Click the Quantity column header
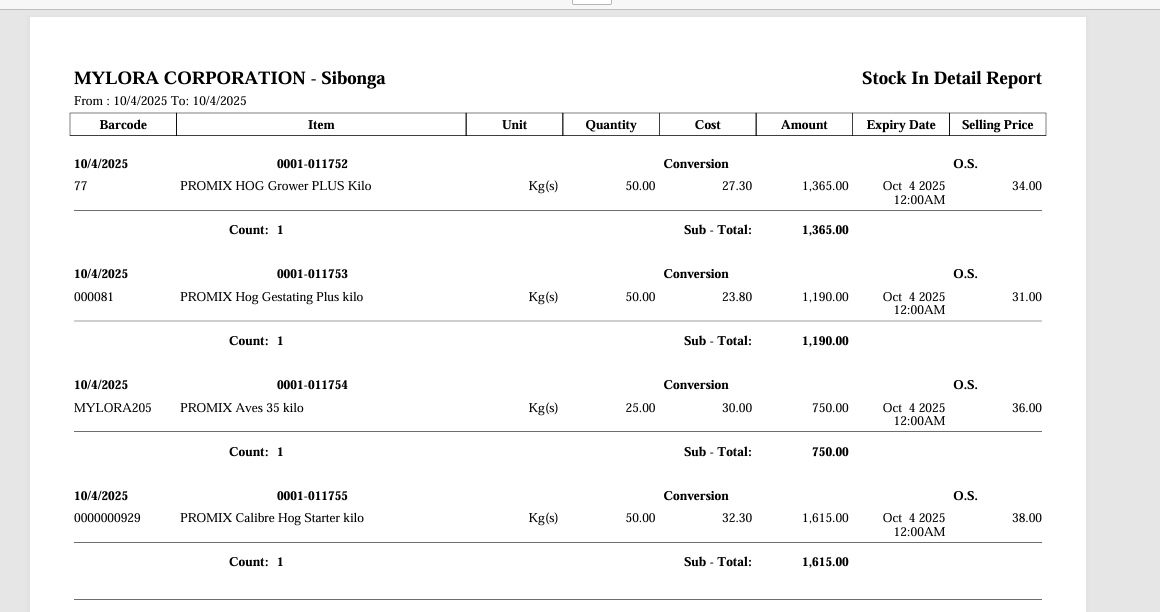Image resolution: width=1160 pixels, height=612 pixels. 611,125
